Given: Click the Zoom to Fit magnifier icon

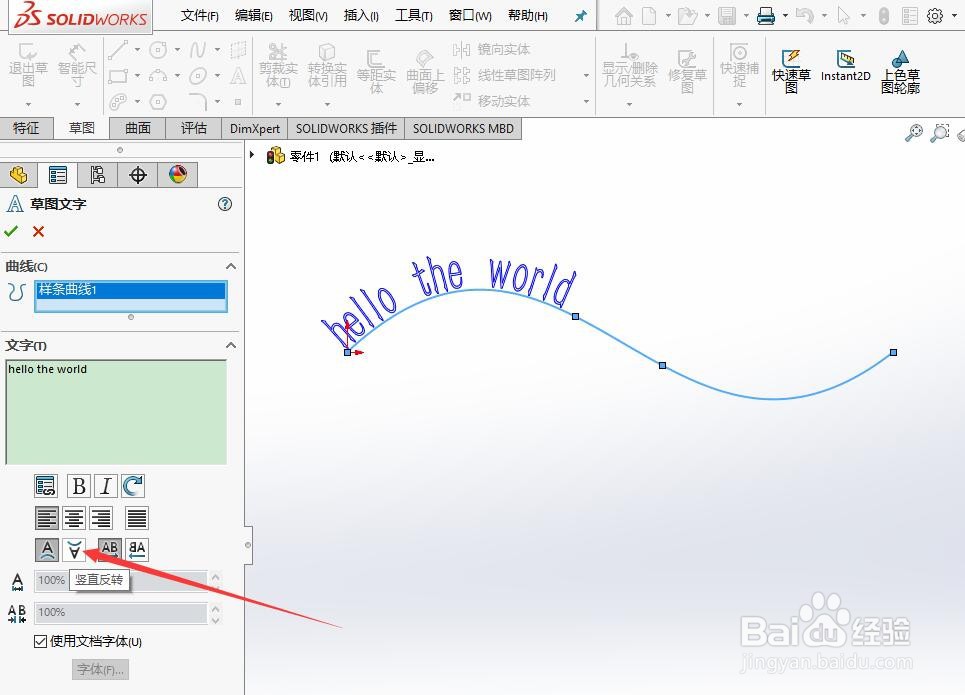Looking at the screenshot, I should (x=914, y=132).
